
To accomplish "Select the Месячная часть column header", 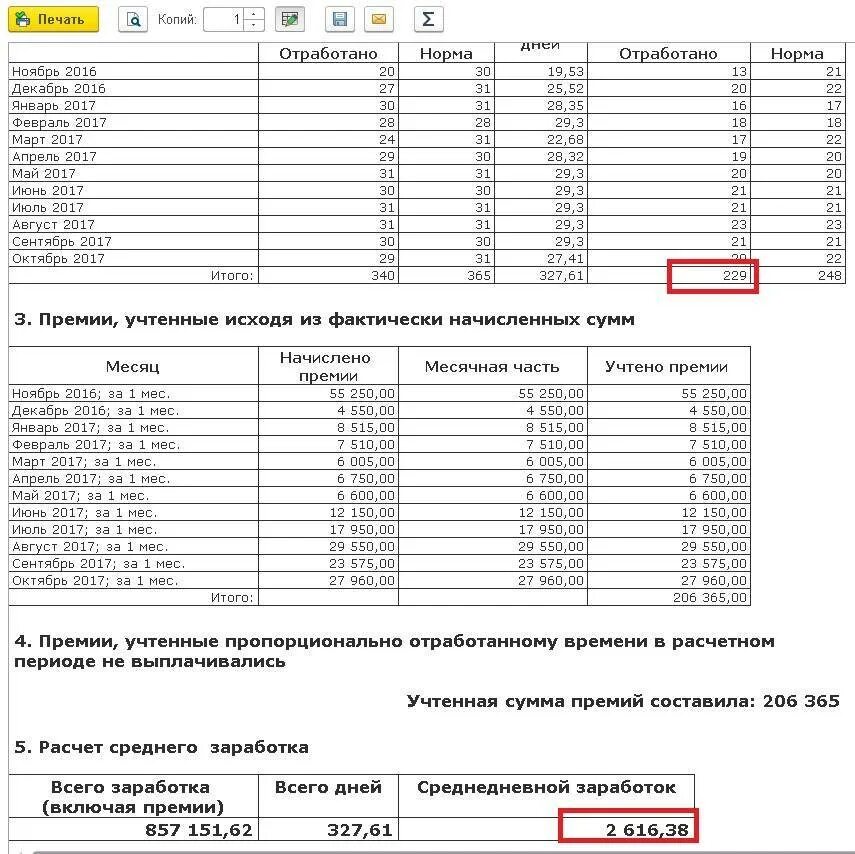I will [x=492, y=366].
